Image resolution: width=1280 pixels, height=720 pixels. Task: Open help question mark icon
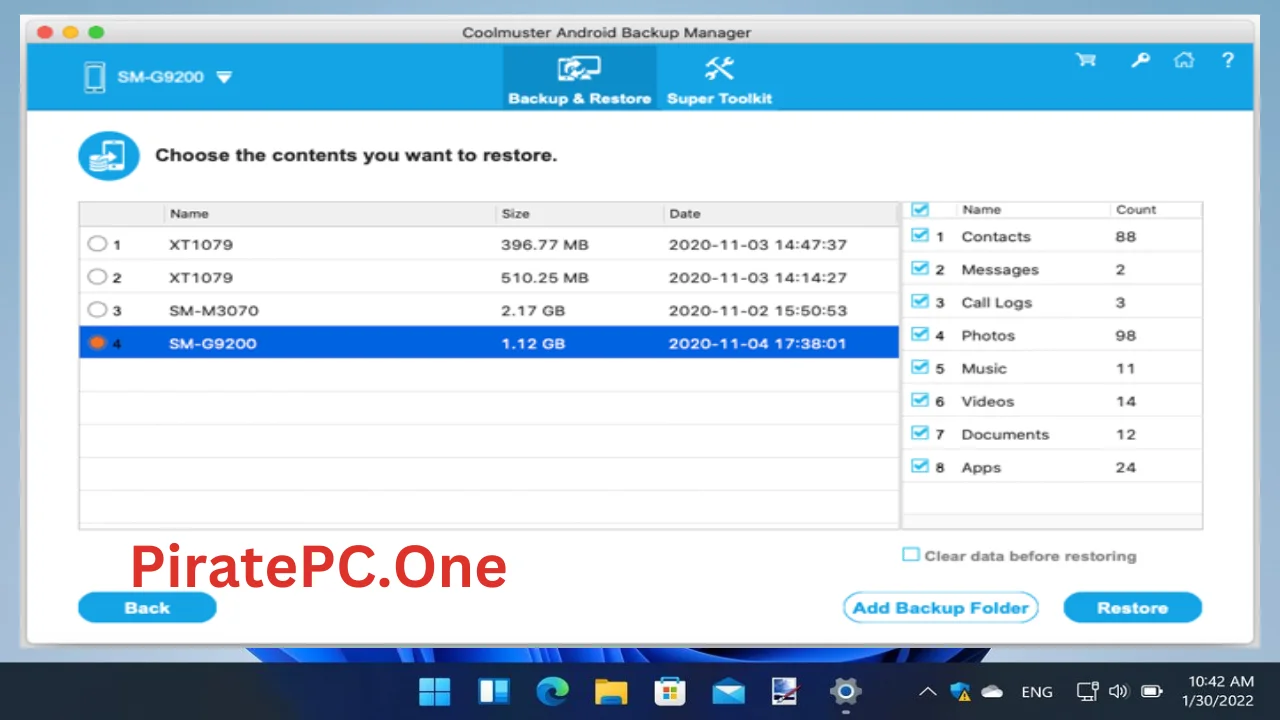click(x=1228, y=60)
